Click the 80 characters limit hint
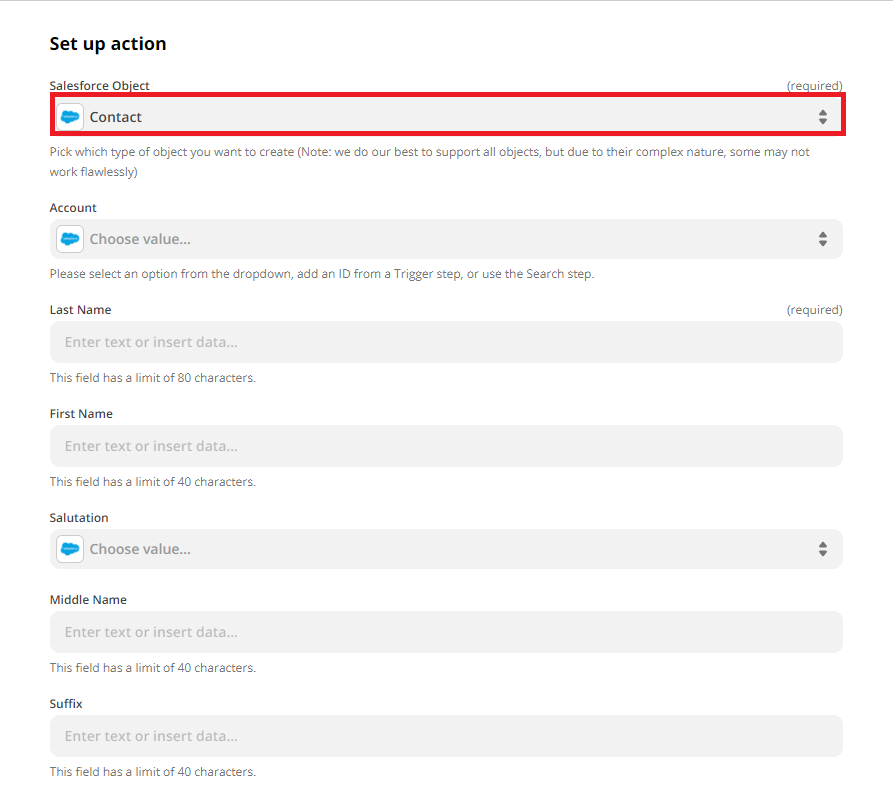The width and height of the screenshot is (893, 796). (x=153, y=378)
